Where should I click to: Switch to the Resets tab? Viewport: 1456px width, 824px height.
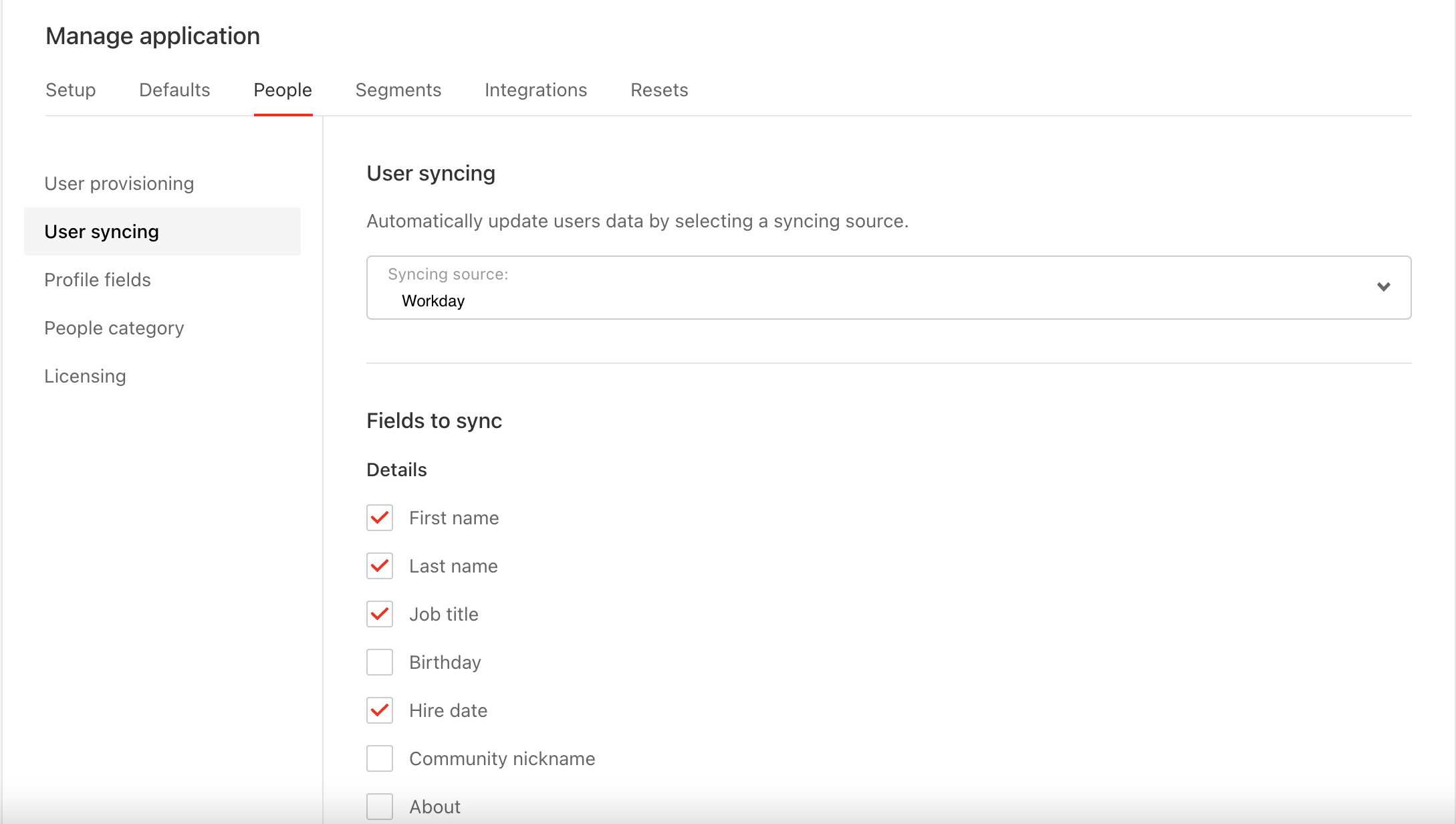pos(659,90)
